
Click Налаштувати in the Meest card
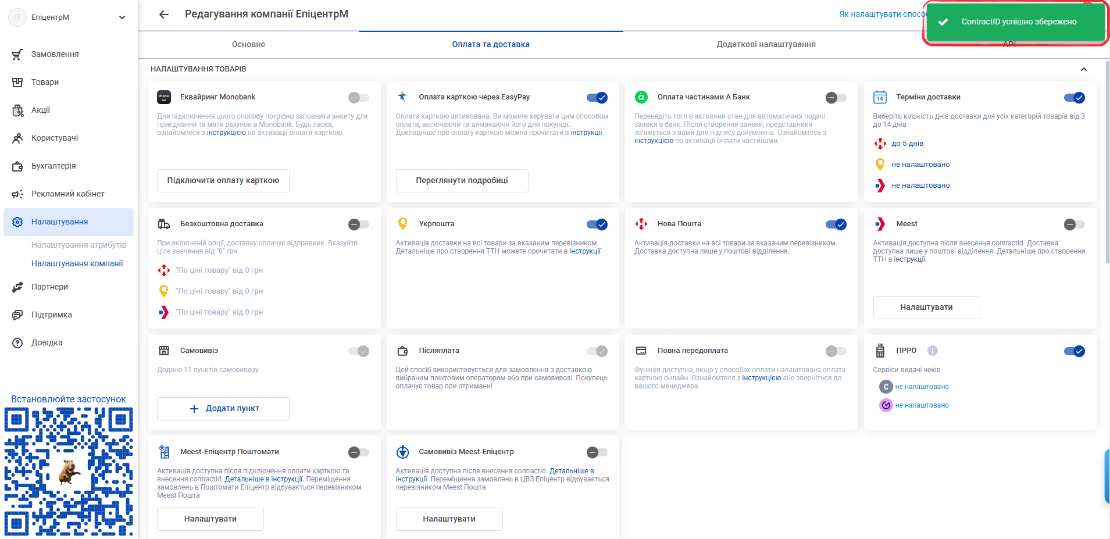[x=927, y=307]
